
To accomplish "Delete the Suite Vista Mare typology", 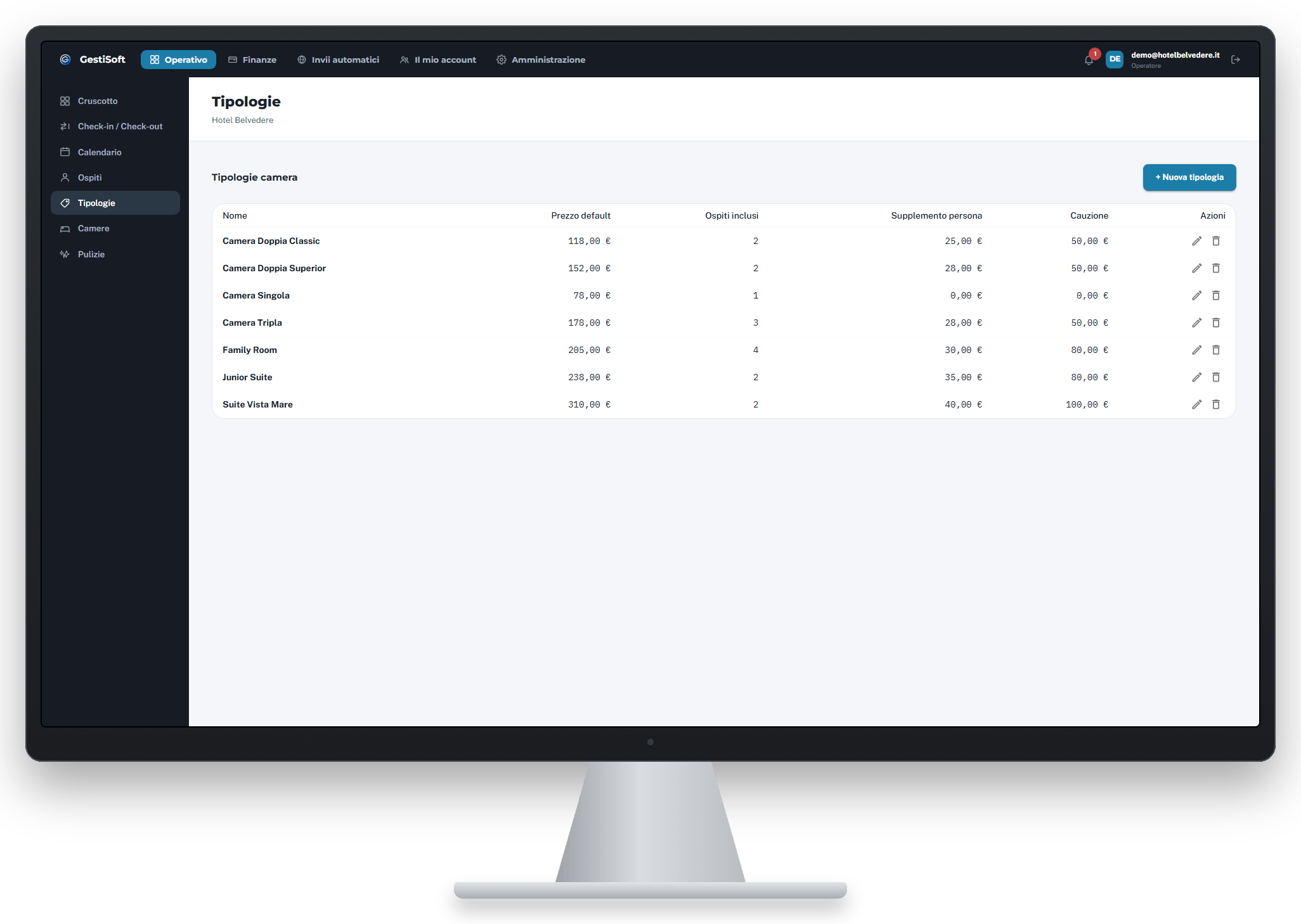I will pos(1216,404).
